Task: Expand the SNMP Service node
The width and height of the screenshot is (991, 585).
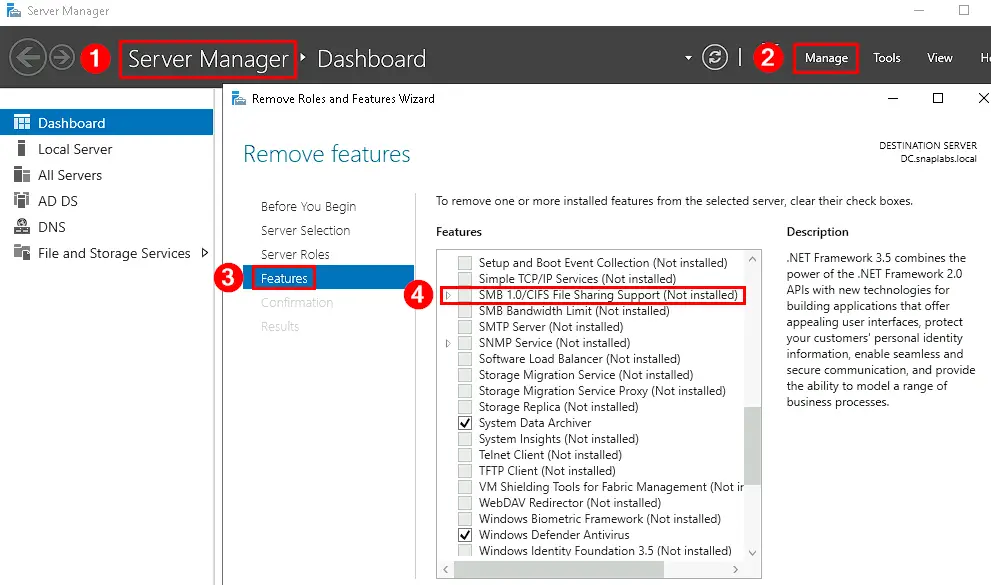Action: pyautogui.click(x=448, y=343)
